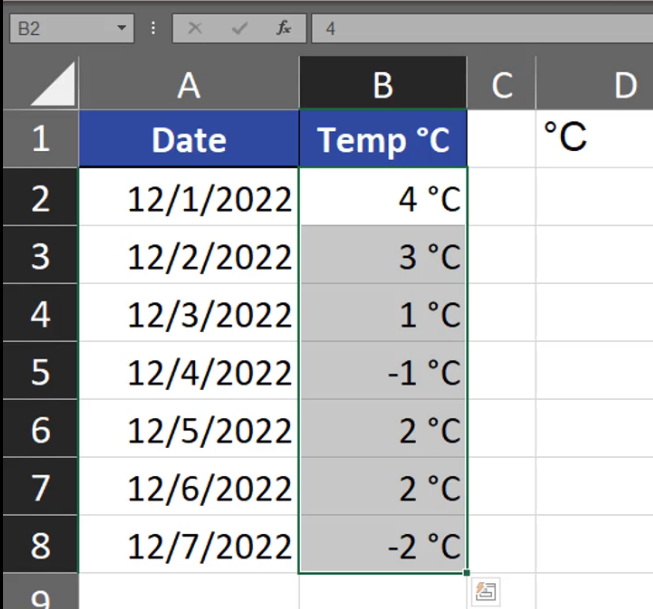Image resolution: width=653 pixels, height=609 pixels.
Task: Expand the Name Box dropdown arrow
Action: 123,29
